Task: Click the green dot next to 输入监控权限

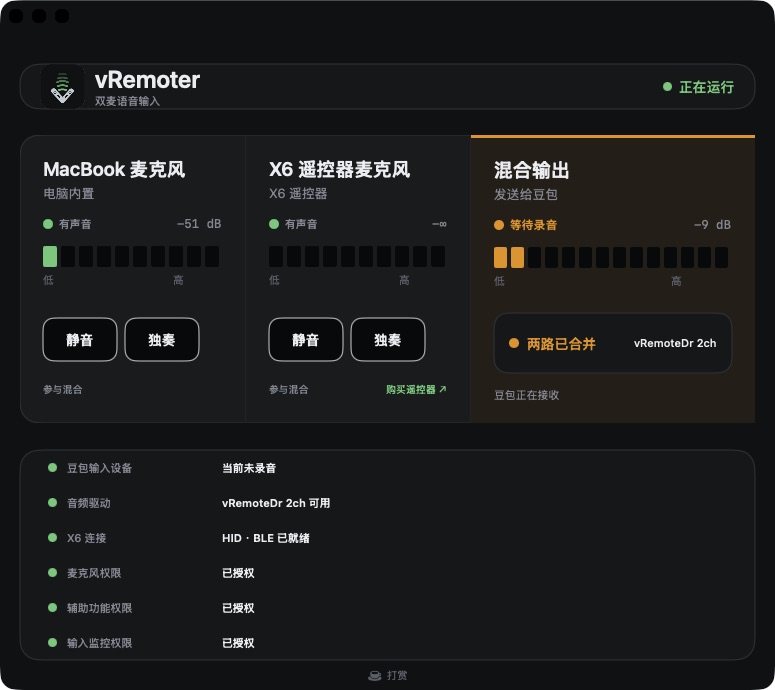Action: [52, 643]
